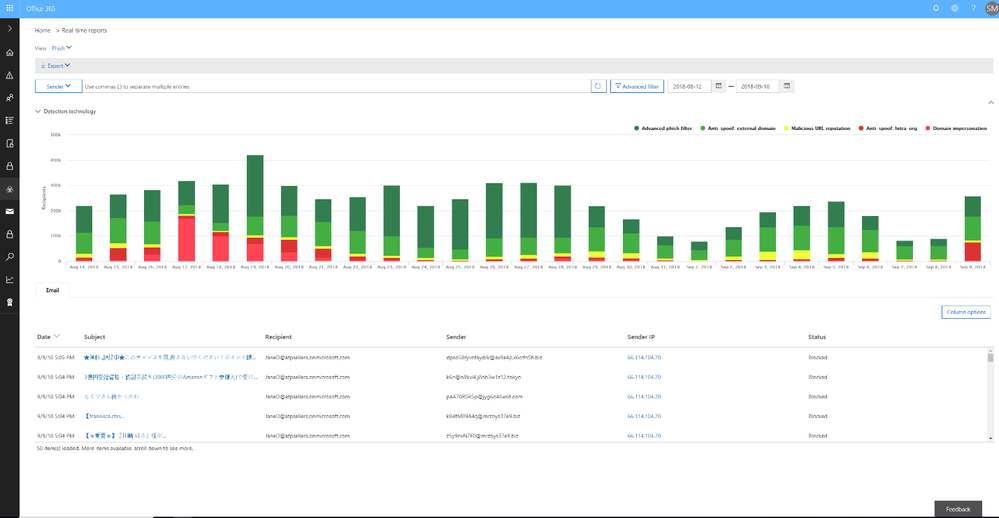Open Service assurance ribbon icon

click(x=10, y=302)
